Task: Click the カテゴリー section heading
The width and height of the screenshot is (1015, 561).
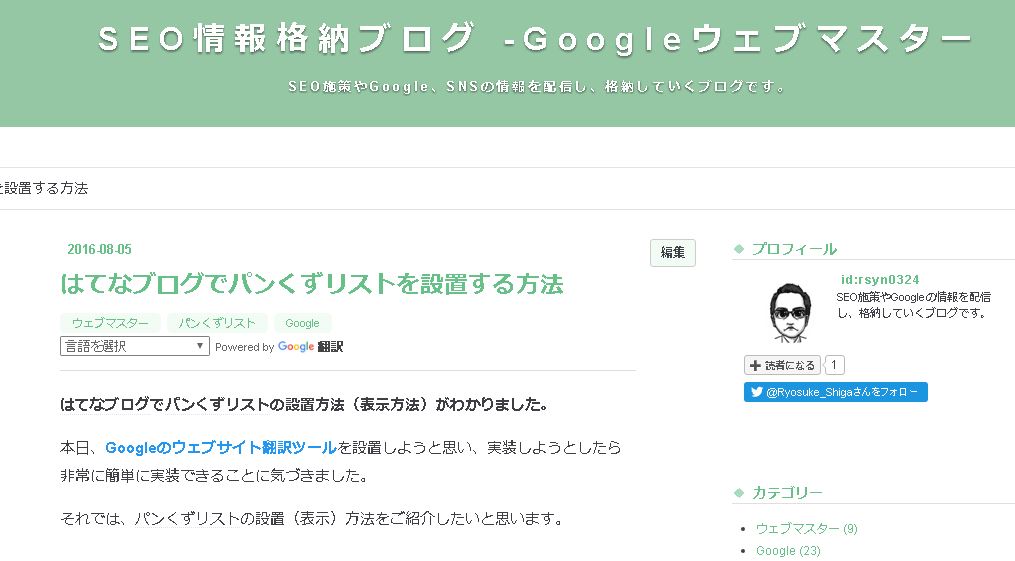Action: click(787, 493)
